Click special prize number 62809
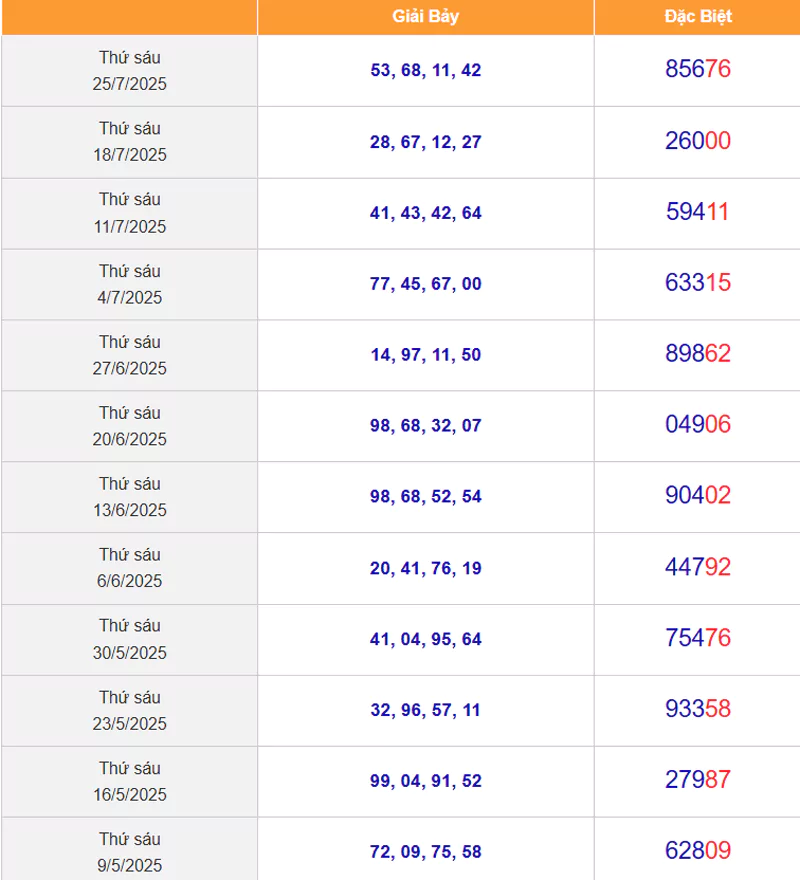 click(698, 850)
